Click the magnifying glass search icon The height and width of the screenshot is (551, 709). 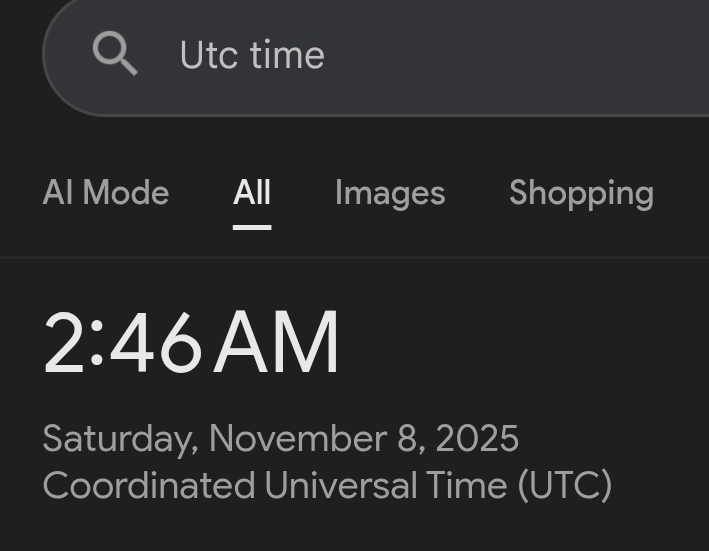coord(115,53)
